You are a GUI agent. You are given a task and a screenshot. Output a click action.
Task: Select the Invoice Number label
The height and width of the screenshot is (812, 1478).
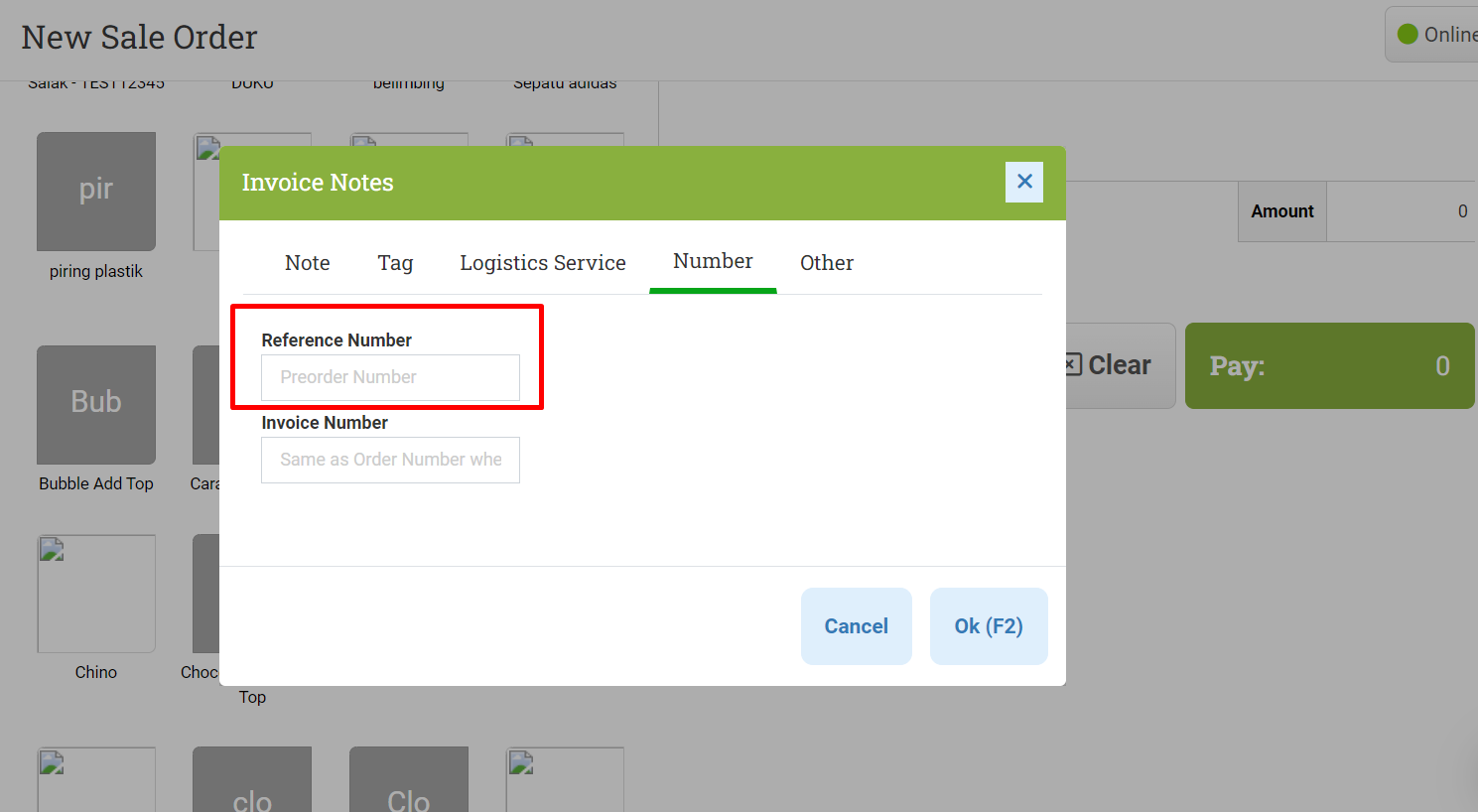click(x=325, y=423)
